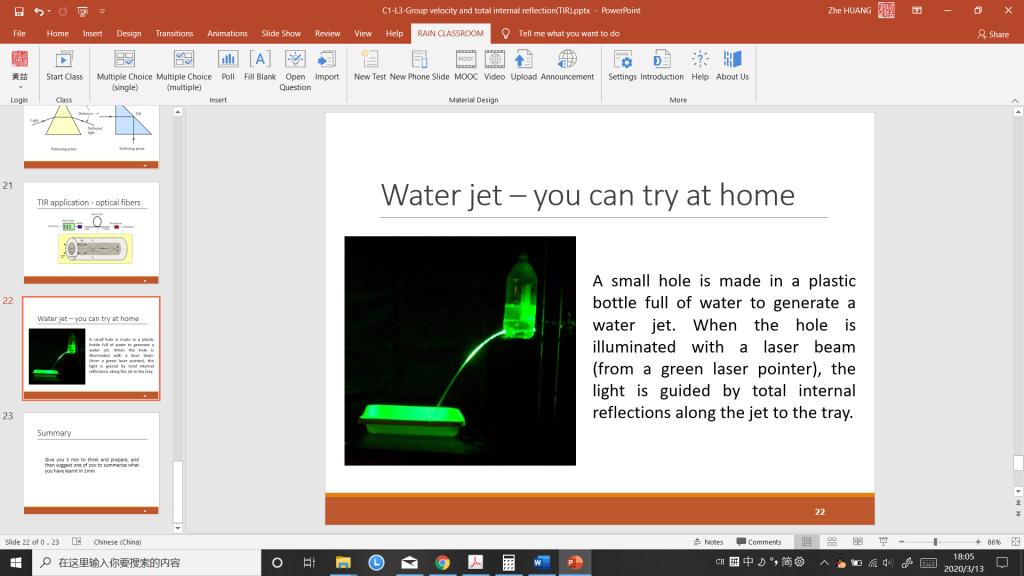This screenshot has width=1024, height=576.
Task: Click the zoom slider handle
Action: [935, 542]
